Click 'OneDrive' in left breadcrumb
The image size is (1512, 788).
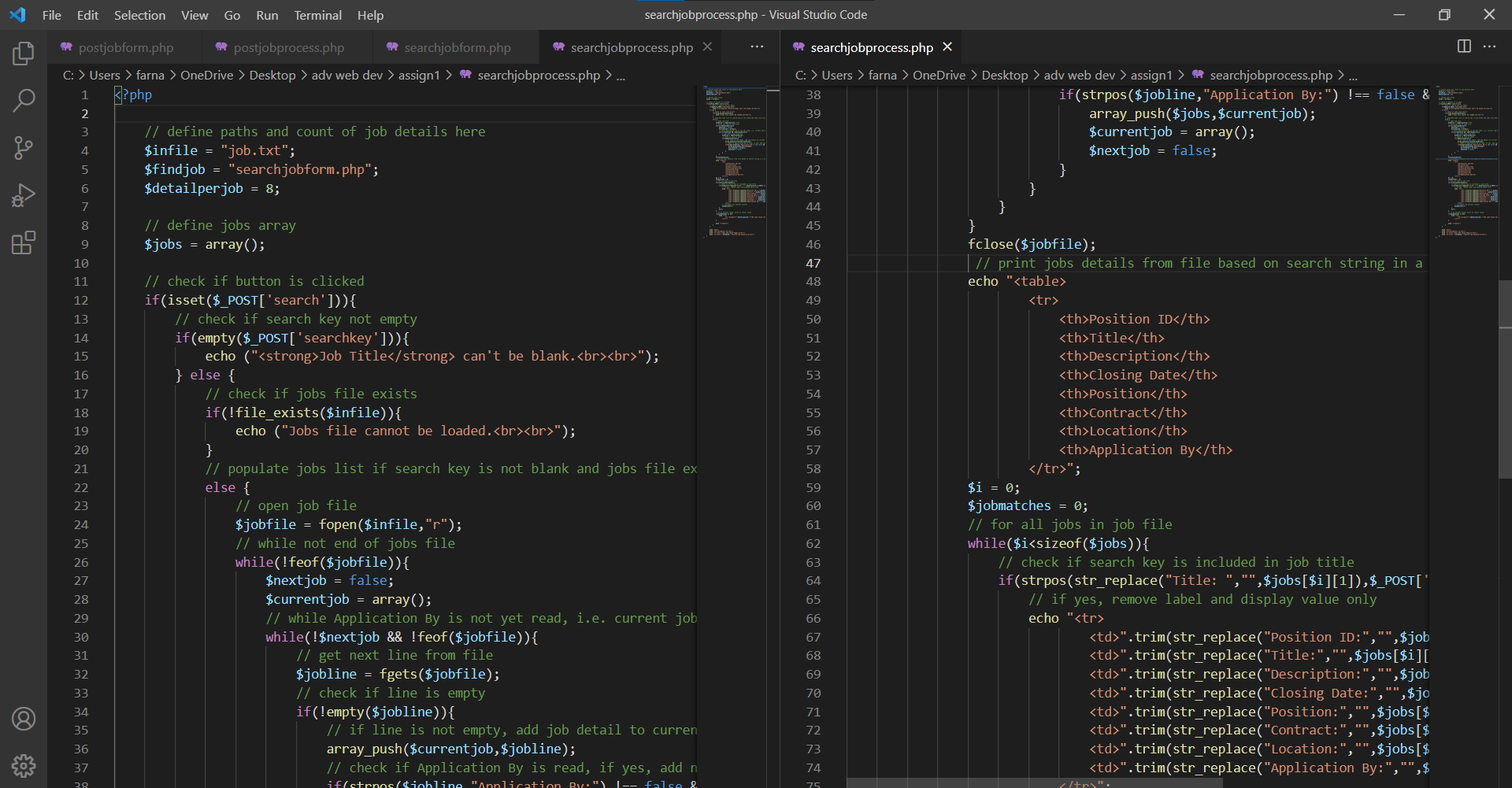[206, 75]
